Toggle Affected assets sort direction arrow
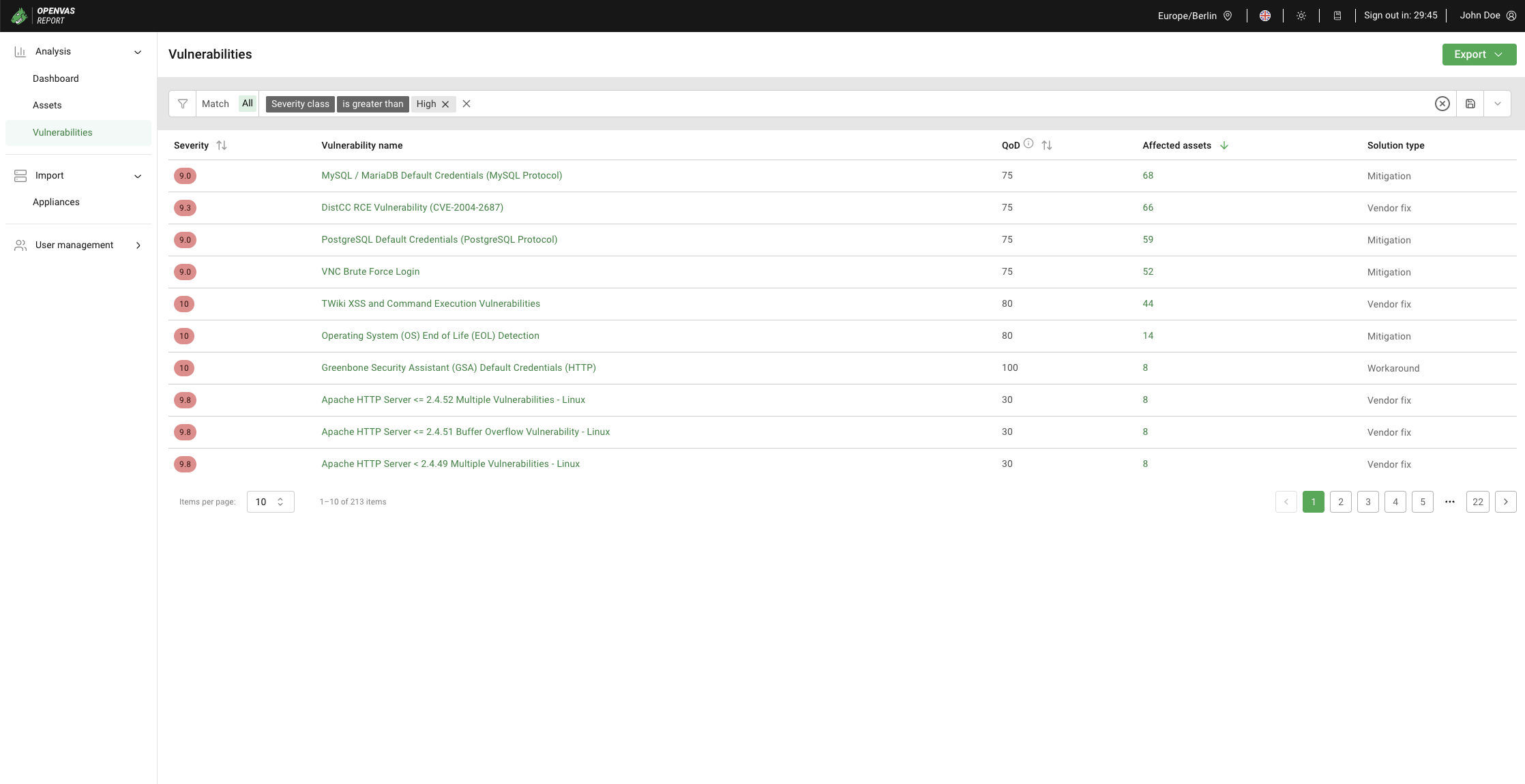The image size is (1525, 784). 1224,145
